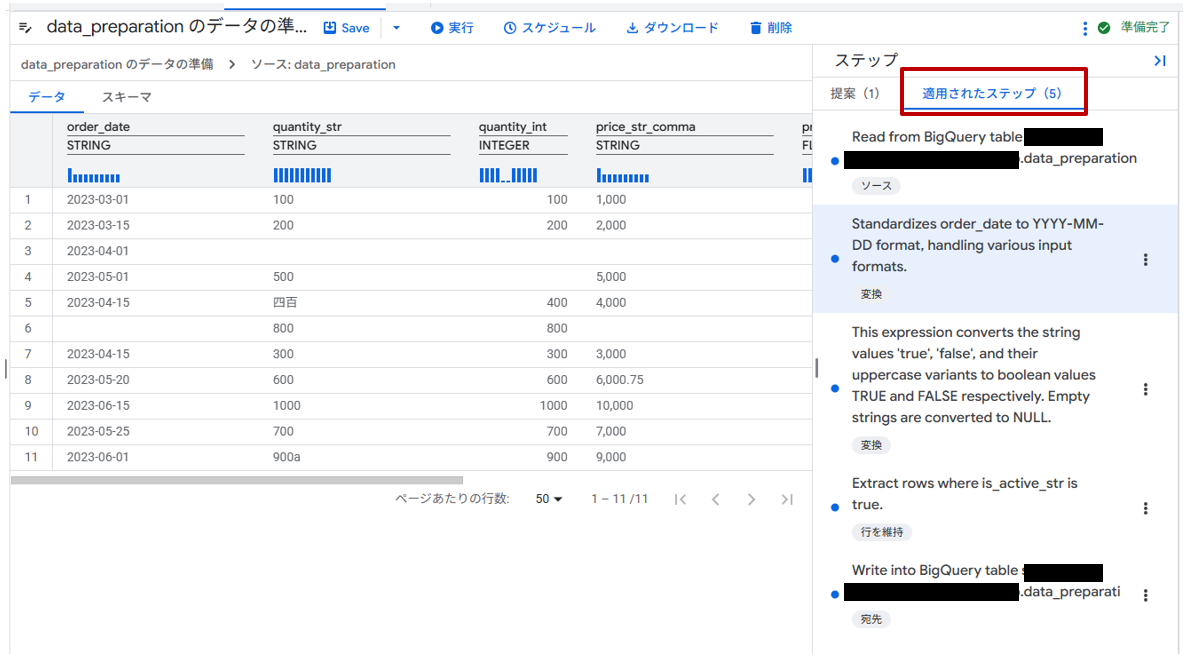Go to next page of results
1189x666 pixels.
[751, 499]
